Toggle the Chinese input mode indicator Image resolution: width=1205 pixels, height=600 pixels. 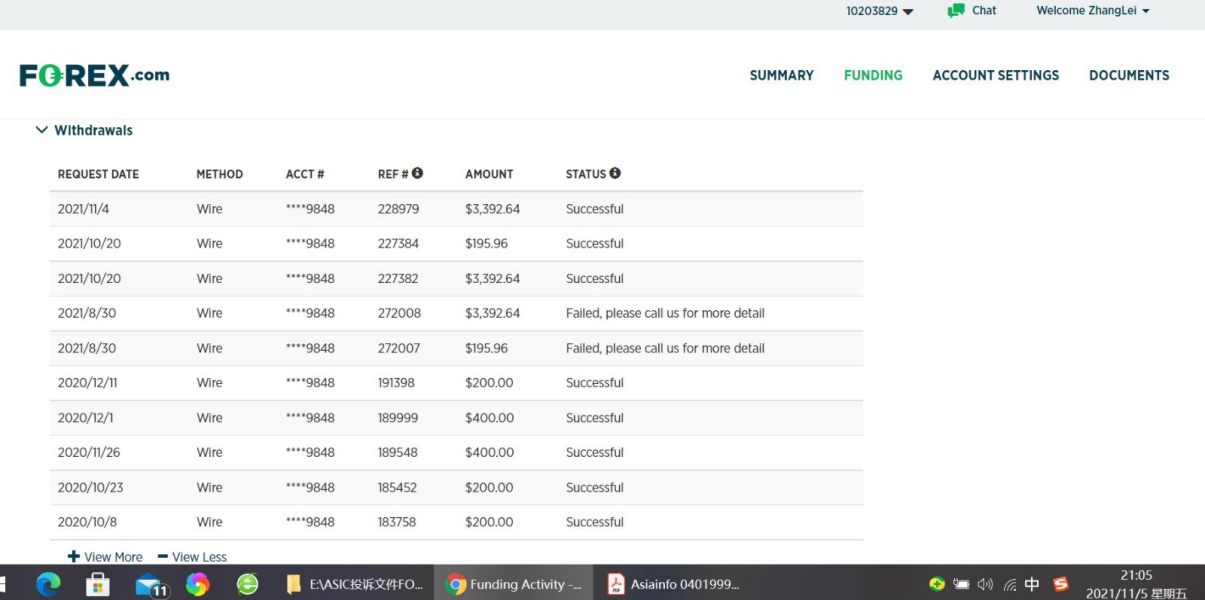point(1032,584)
